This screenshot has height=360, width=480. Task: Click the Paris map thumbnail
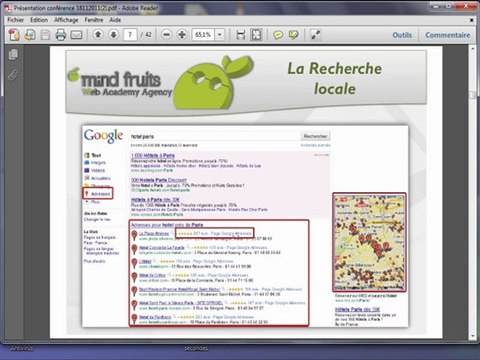369,242
